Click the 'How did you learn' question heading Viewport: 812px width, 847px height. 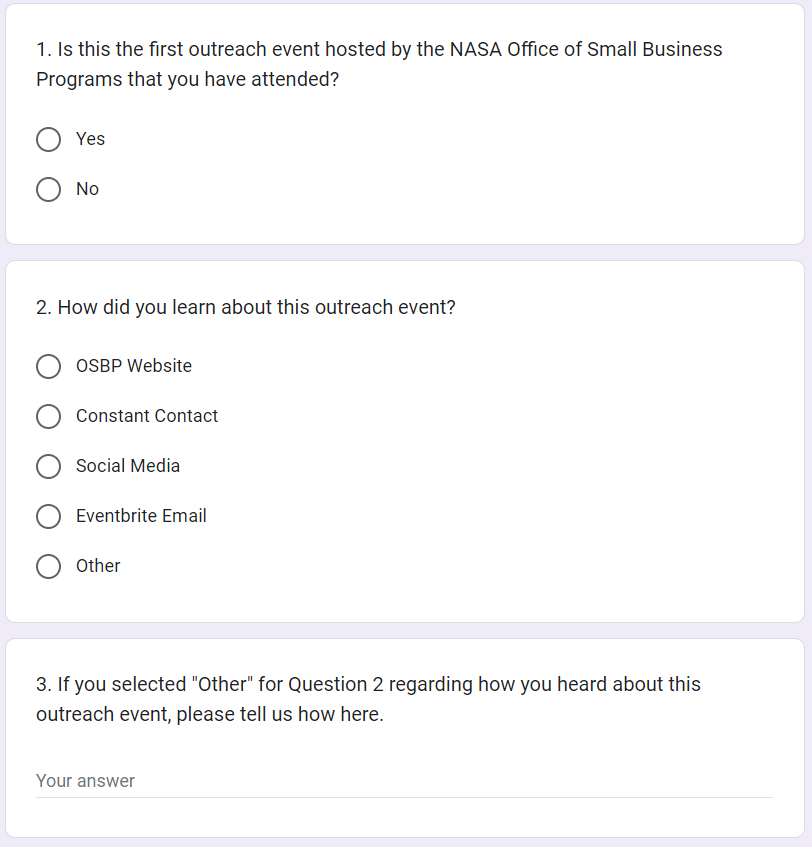pyautogui.click(x=246, y=308)
